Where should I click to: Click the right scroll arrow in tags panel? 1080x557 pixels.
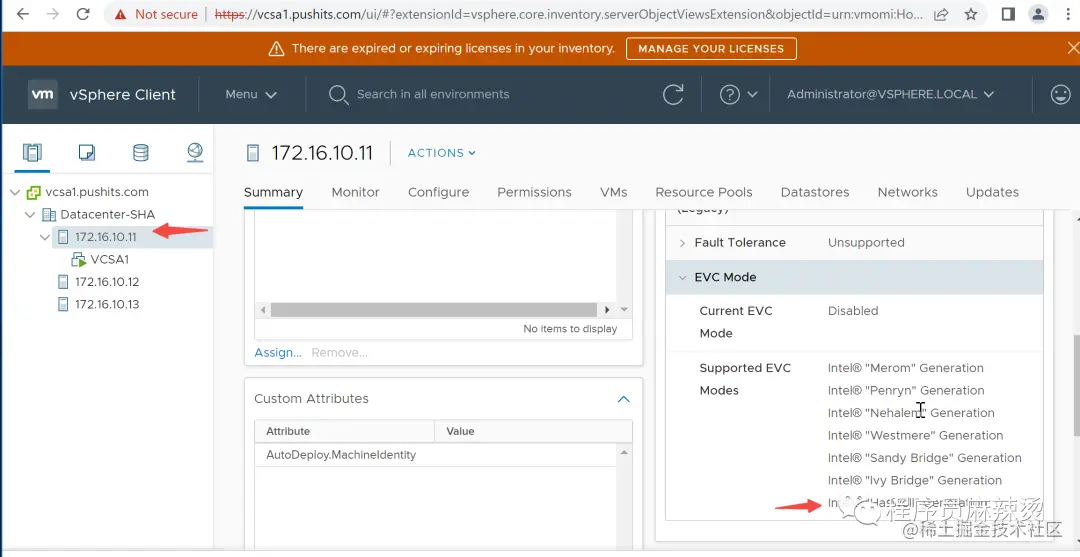(607, 310)
